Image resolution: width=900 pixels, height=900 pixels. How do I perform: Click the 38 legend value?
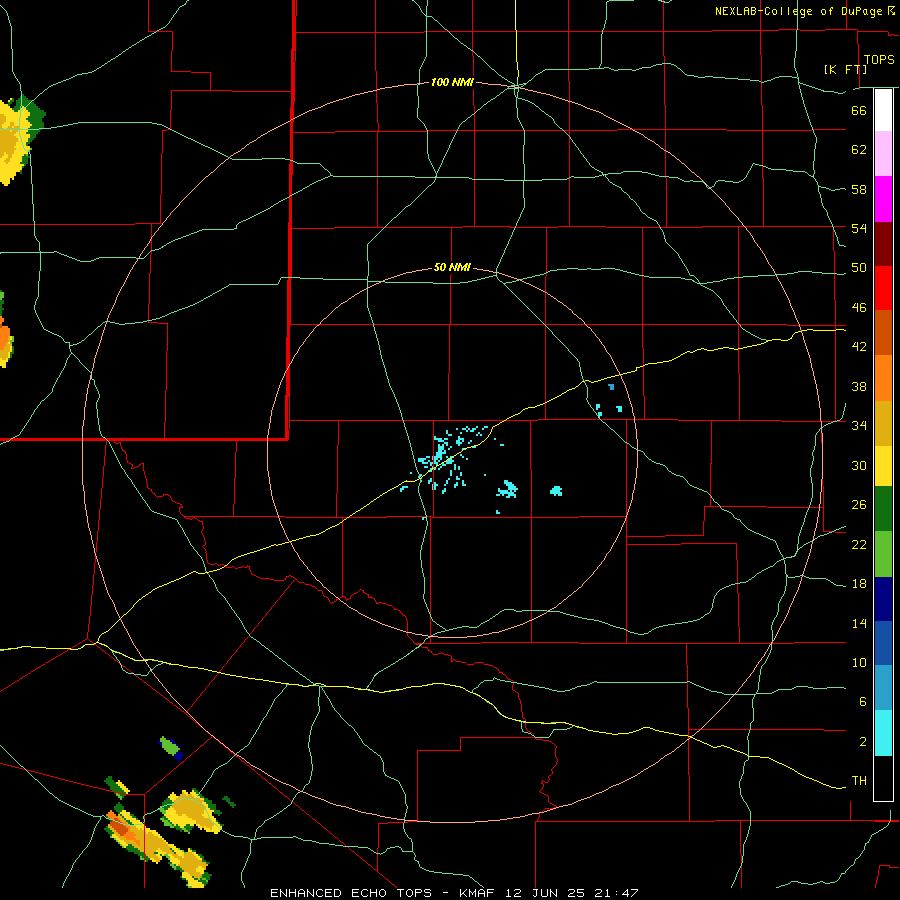(859, 386)
